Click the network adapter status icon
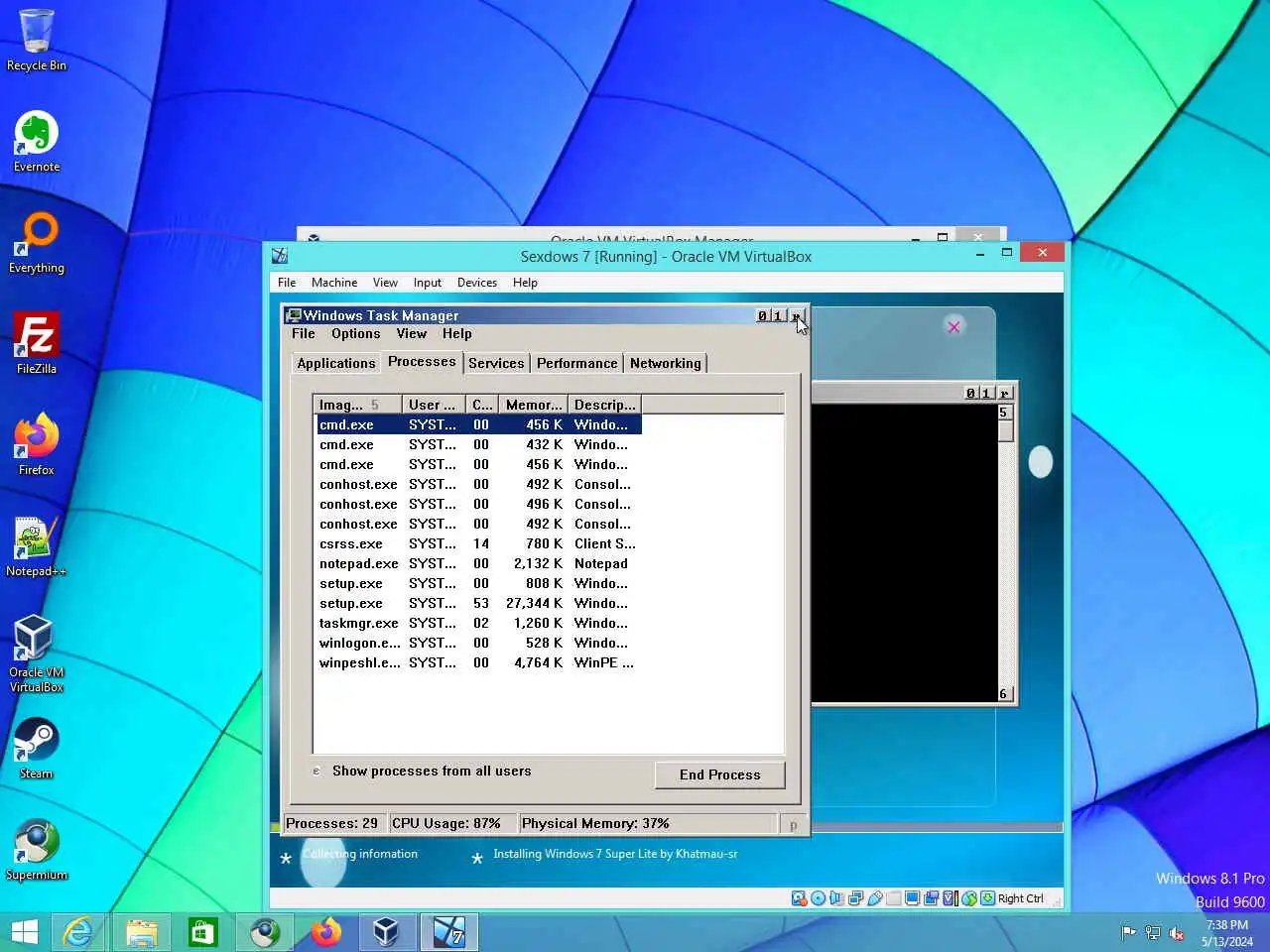This screenshot has width=1270, height=952. coord(855,898)
